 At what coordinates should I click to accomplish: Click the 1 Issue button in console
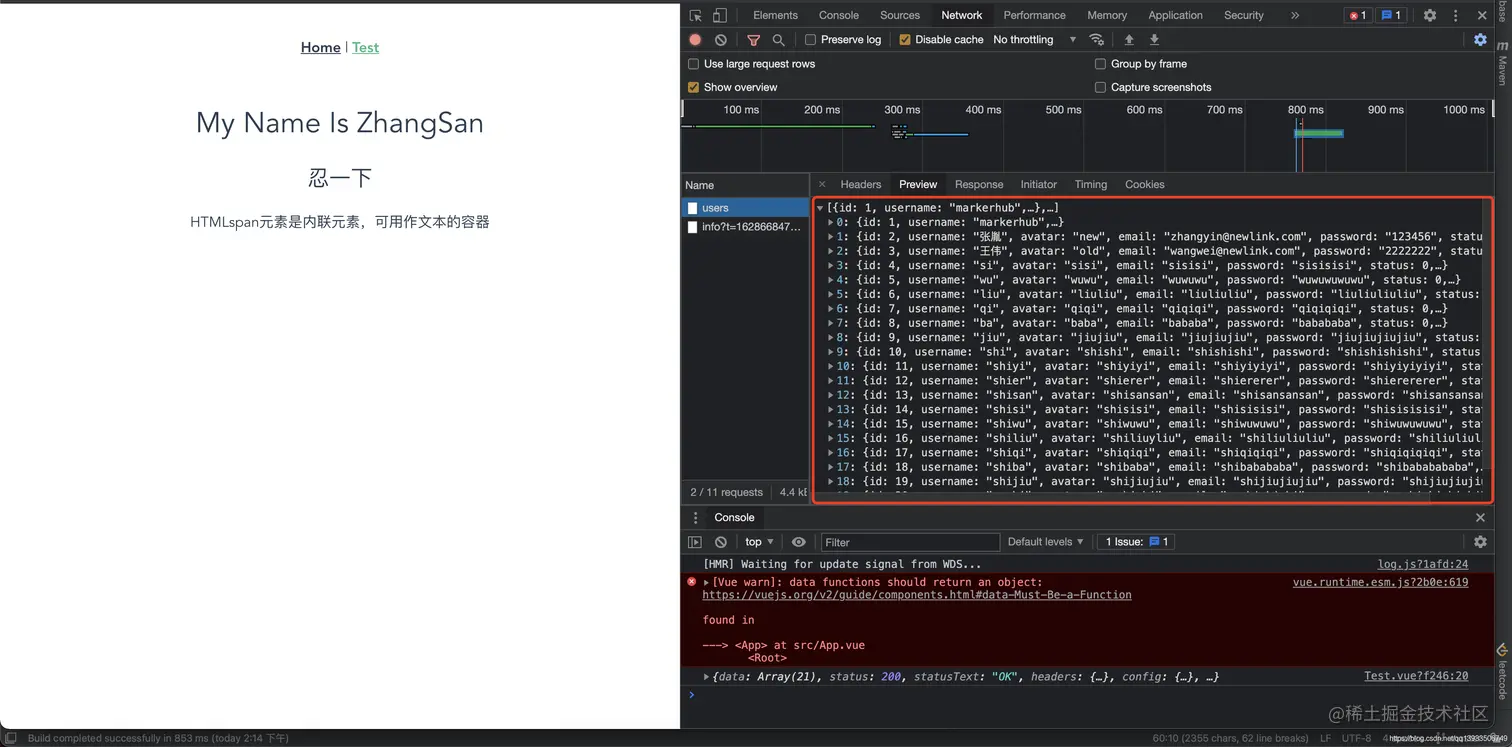coord(1136,542)
